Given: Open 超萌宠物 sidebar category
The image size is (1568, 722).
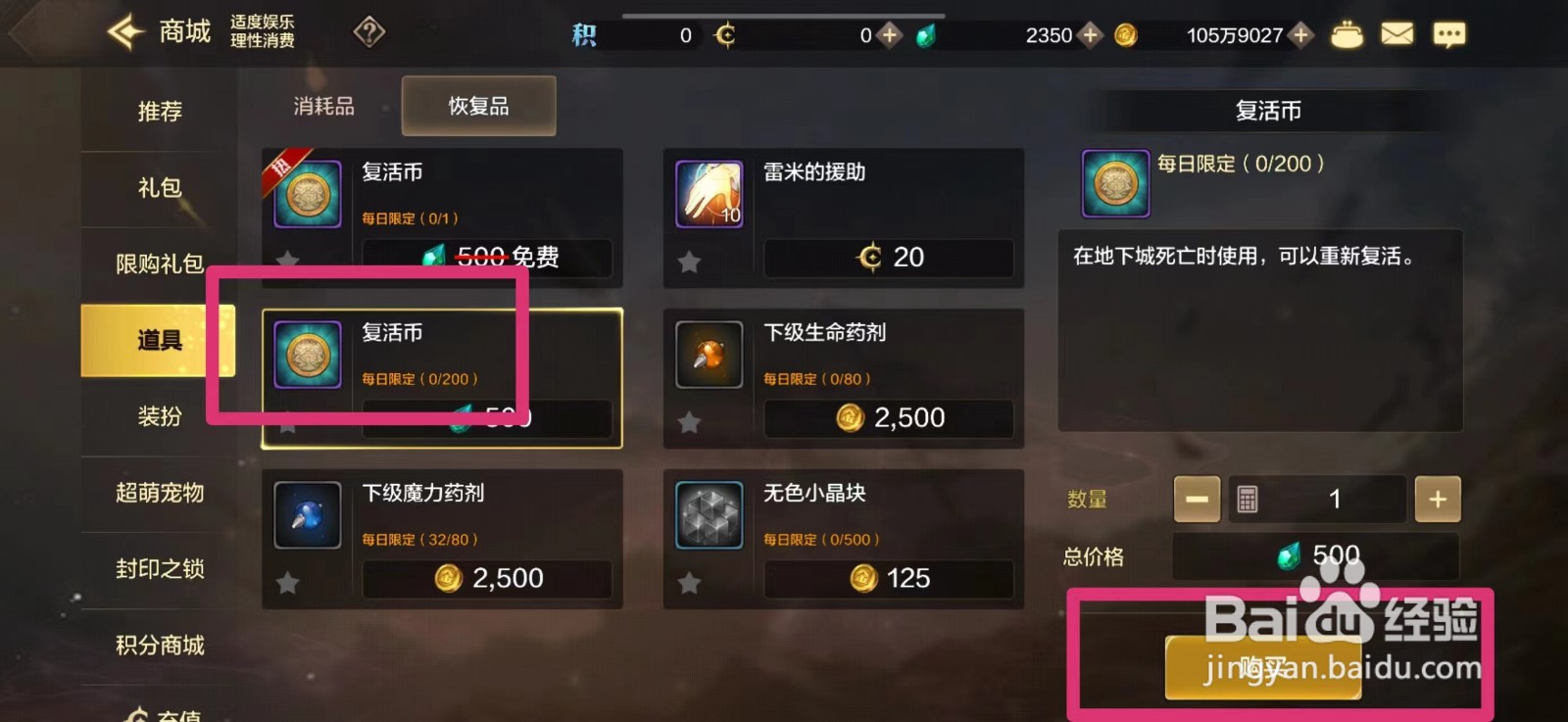Looking at the screenshot, I should 159,493.
